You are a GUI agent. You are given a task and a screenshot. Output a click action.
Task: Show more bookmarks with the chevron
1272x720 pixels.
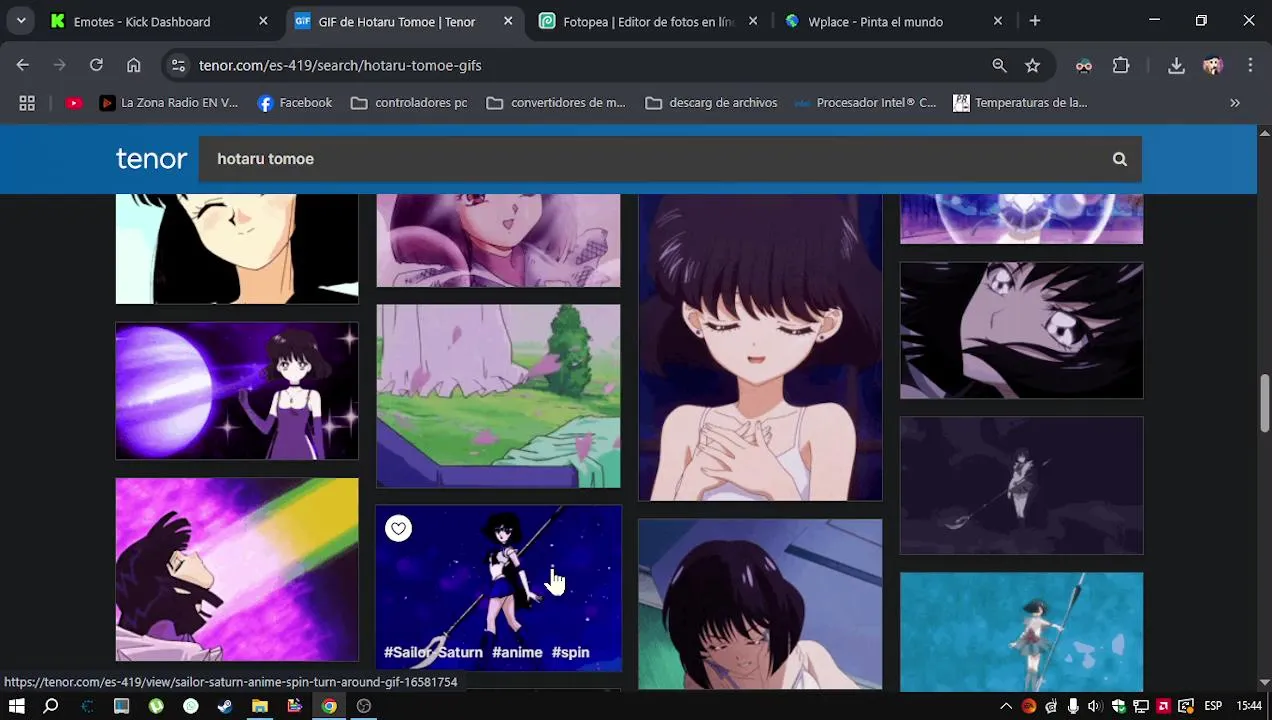pos(1235,103)
